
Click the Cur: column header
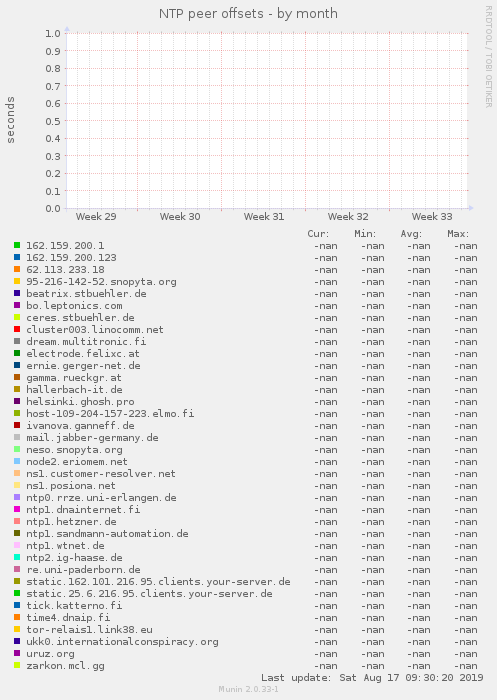[318, 233]
